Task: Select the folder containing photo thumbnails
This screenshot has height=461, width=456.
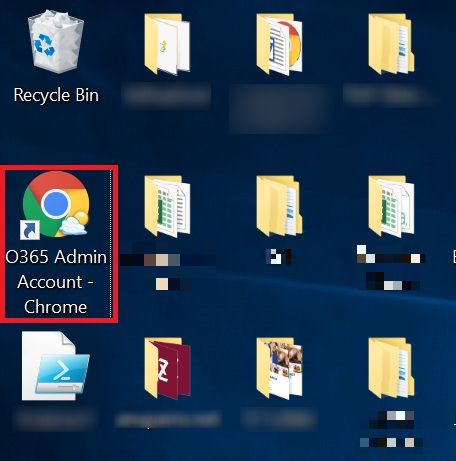Action: [279, 368]
